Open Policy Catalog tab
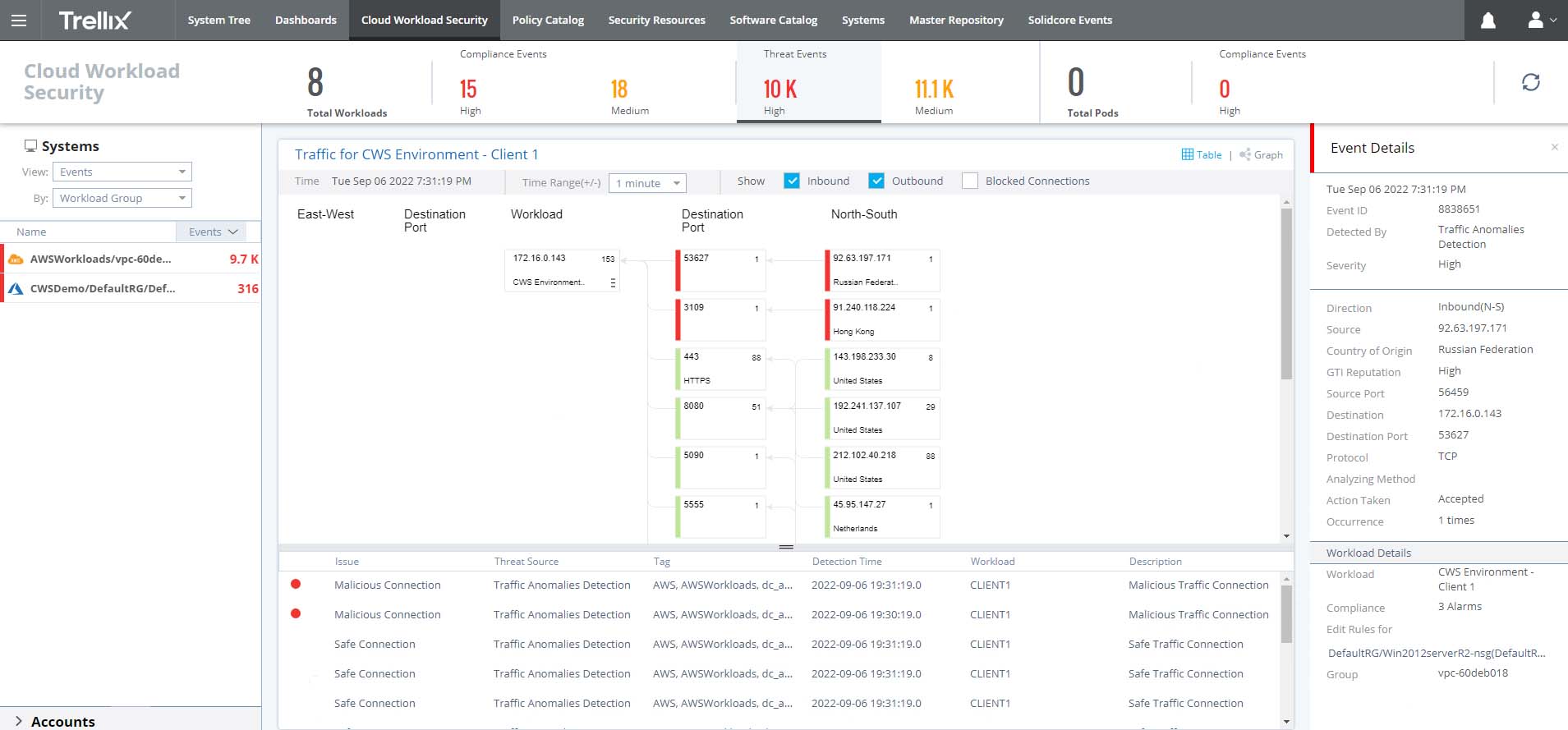 548,20
